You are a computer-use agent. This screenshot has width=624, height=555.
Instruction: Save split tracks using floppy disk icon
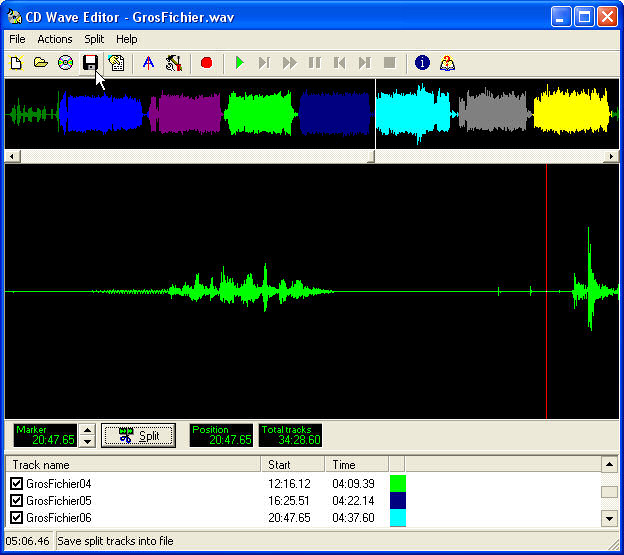[x=90, y=63]
